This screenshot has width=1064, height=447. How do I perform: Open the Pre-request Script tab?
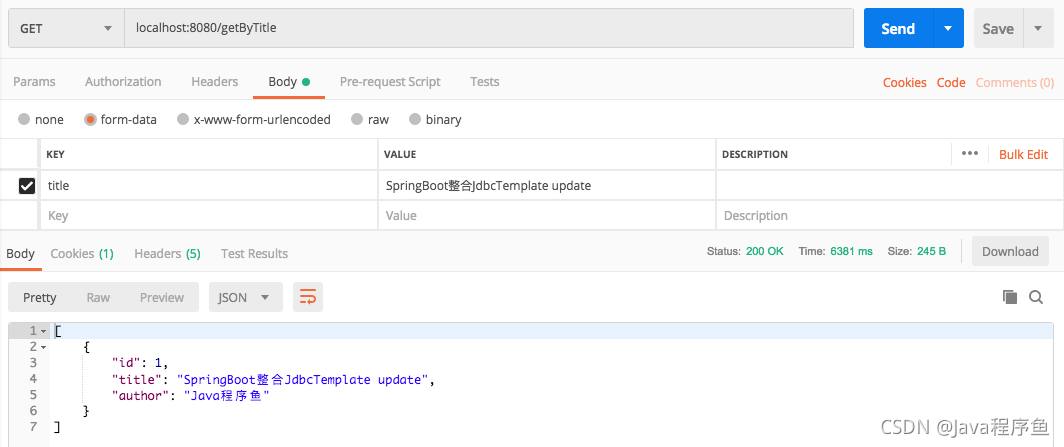(x=390, y=81)
